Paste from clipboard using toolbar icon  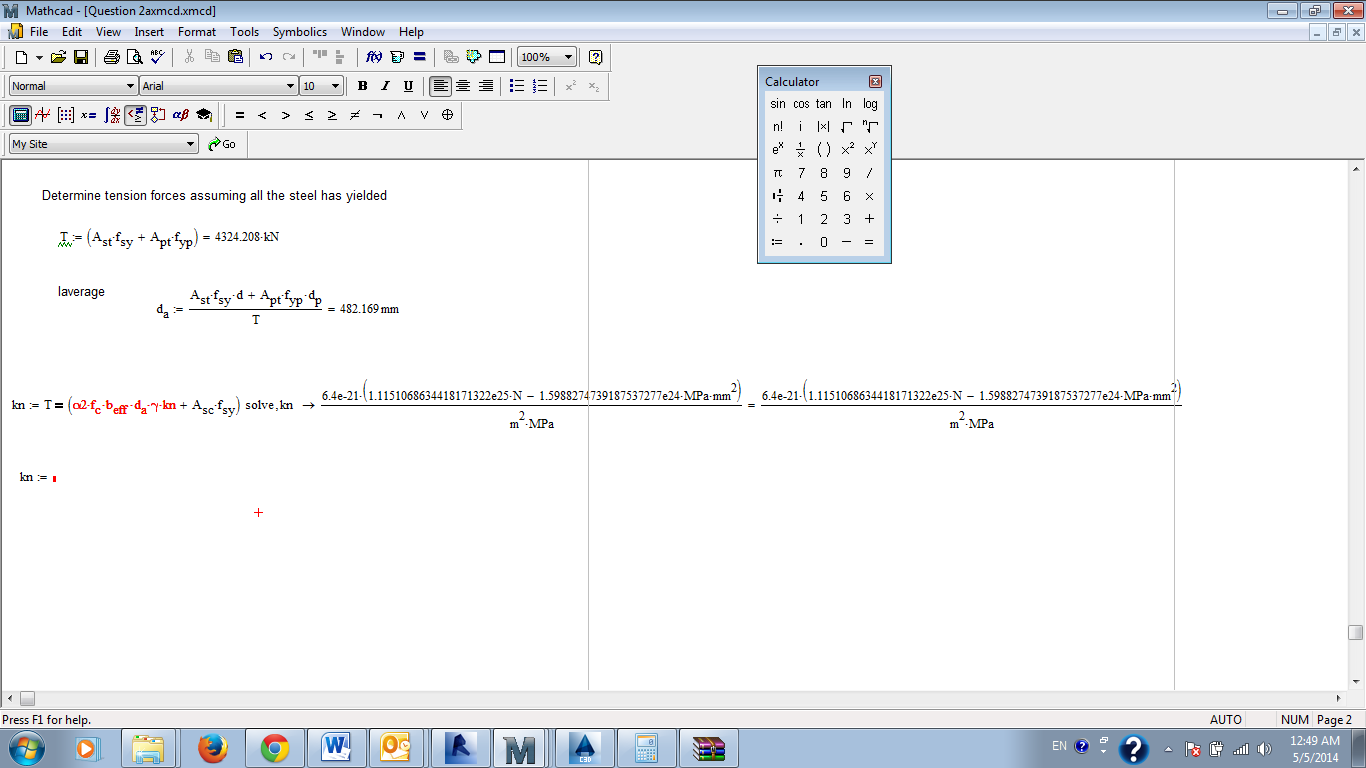(235, 57)
